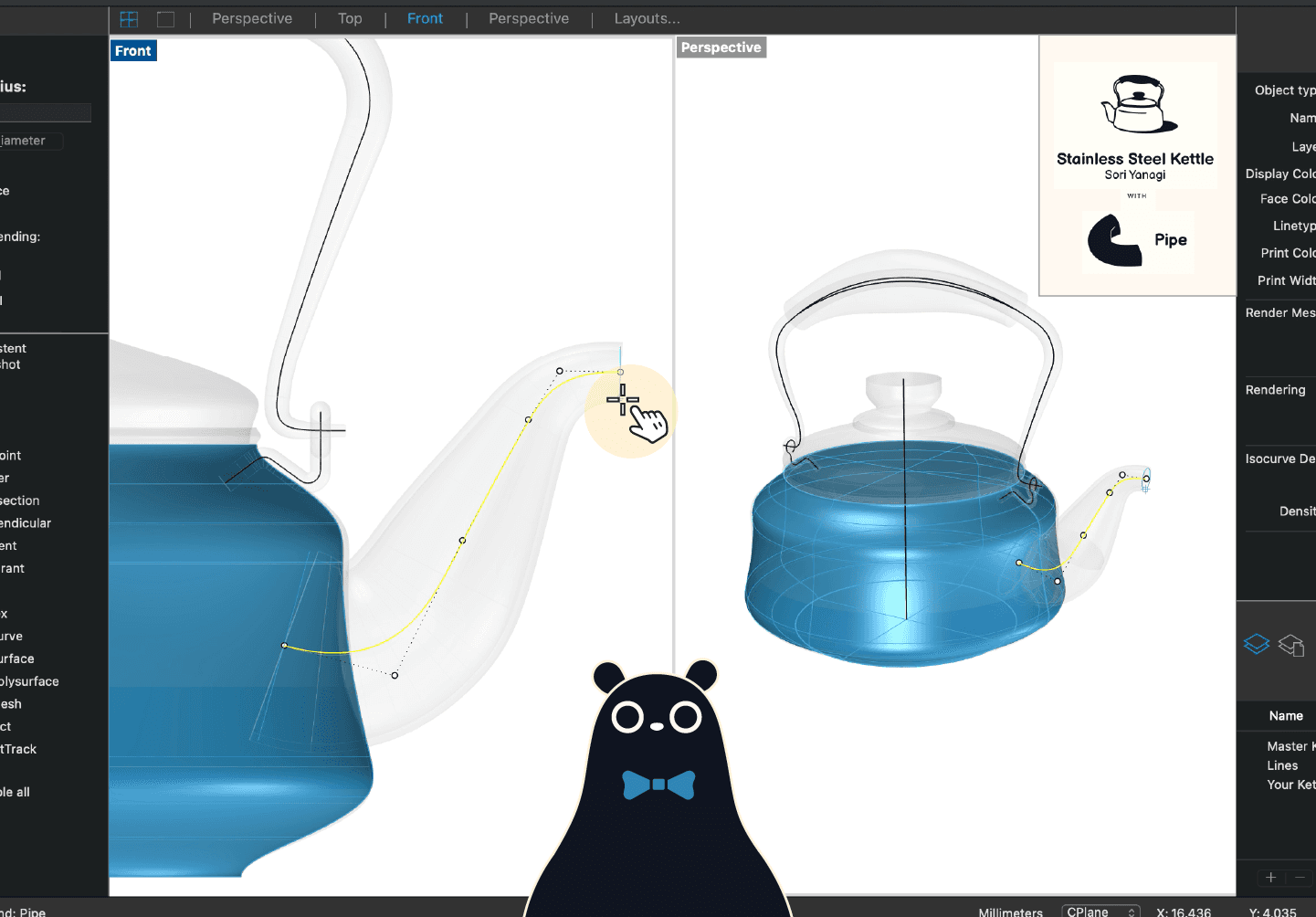Click the Stainless Steel Kettle thumbnail card
1316x917 pixels.
pos(1137,166)
